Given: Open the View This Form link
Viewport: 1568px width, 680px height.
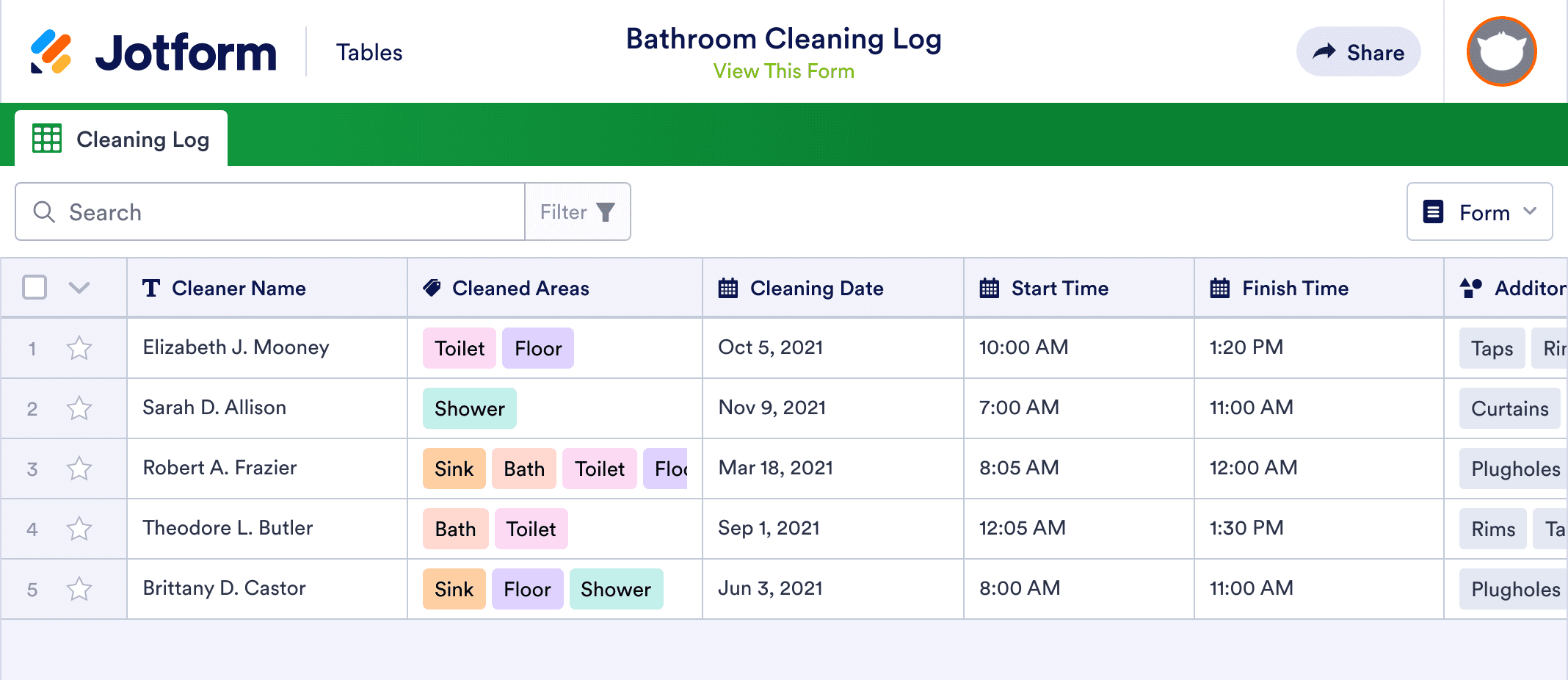Looking at the screenshot, I should (x=783, y=70).
